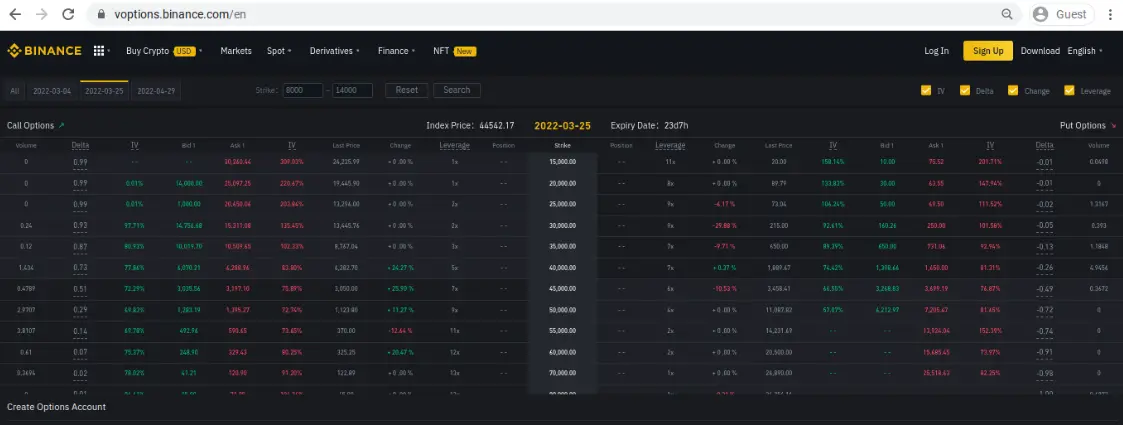The height and width of the screenshot is (425, 1123).
Task: Click the minimum strike field showing 8000
Action: (302, 90)
